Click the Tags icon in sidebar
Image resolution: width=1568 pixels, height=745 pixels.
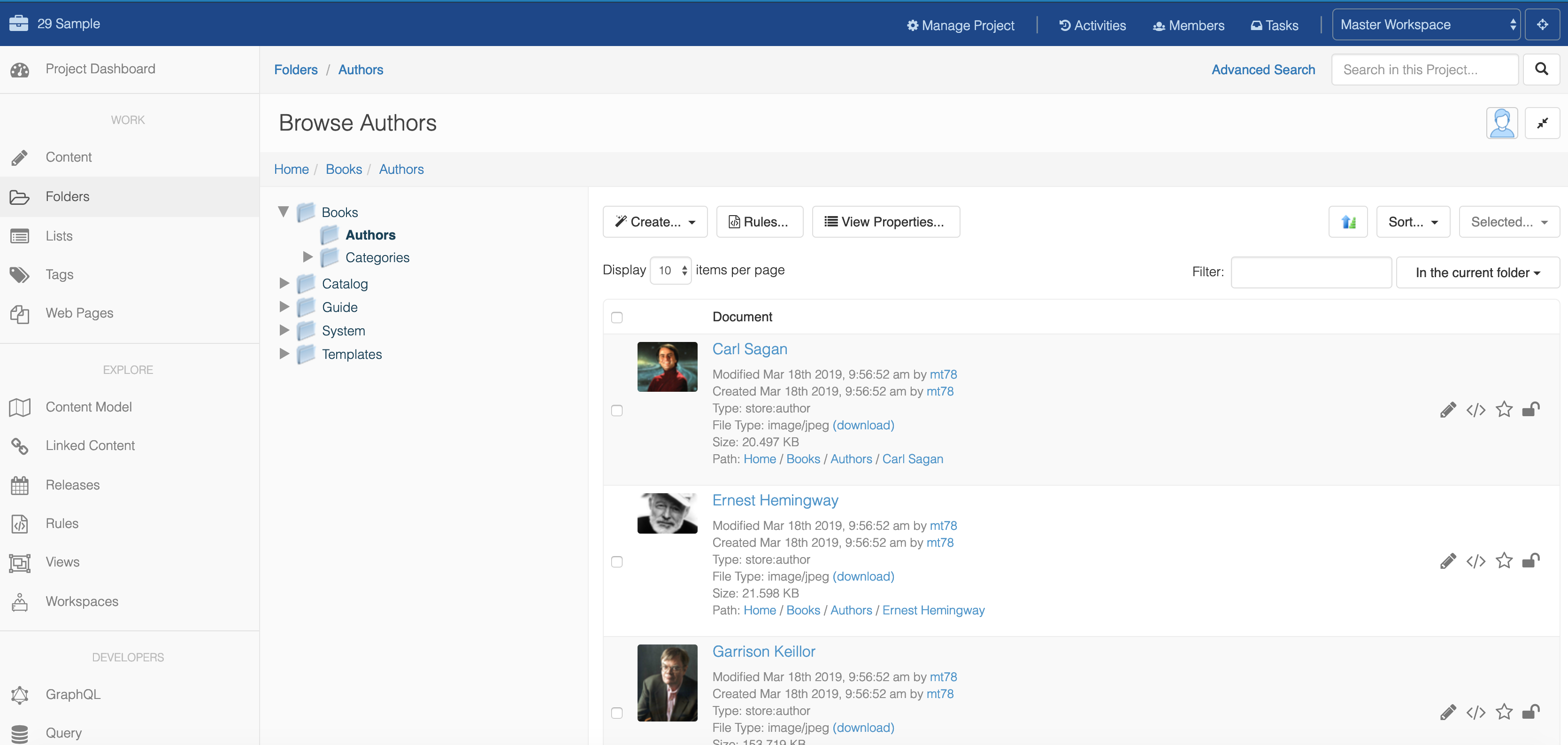click(x=19, y=275)
